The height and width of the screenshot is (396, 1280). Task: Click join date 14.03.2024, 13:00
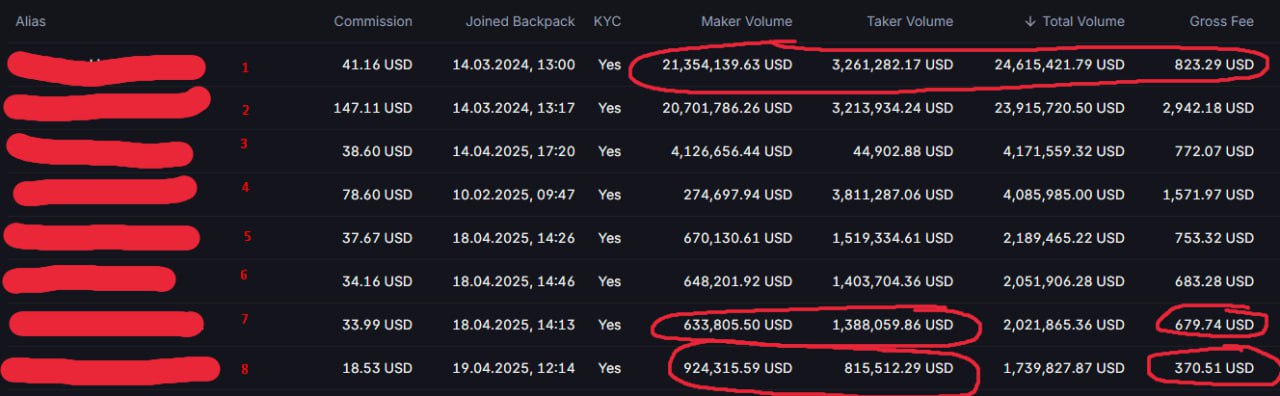514,65
